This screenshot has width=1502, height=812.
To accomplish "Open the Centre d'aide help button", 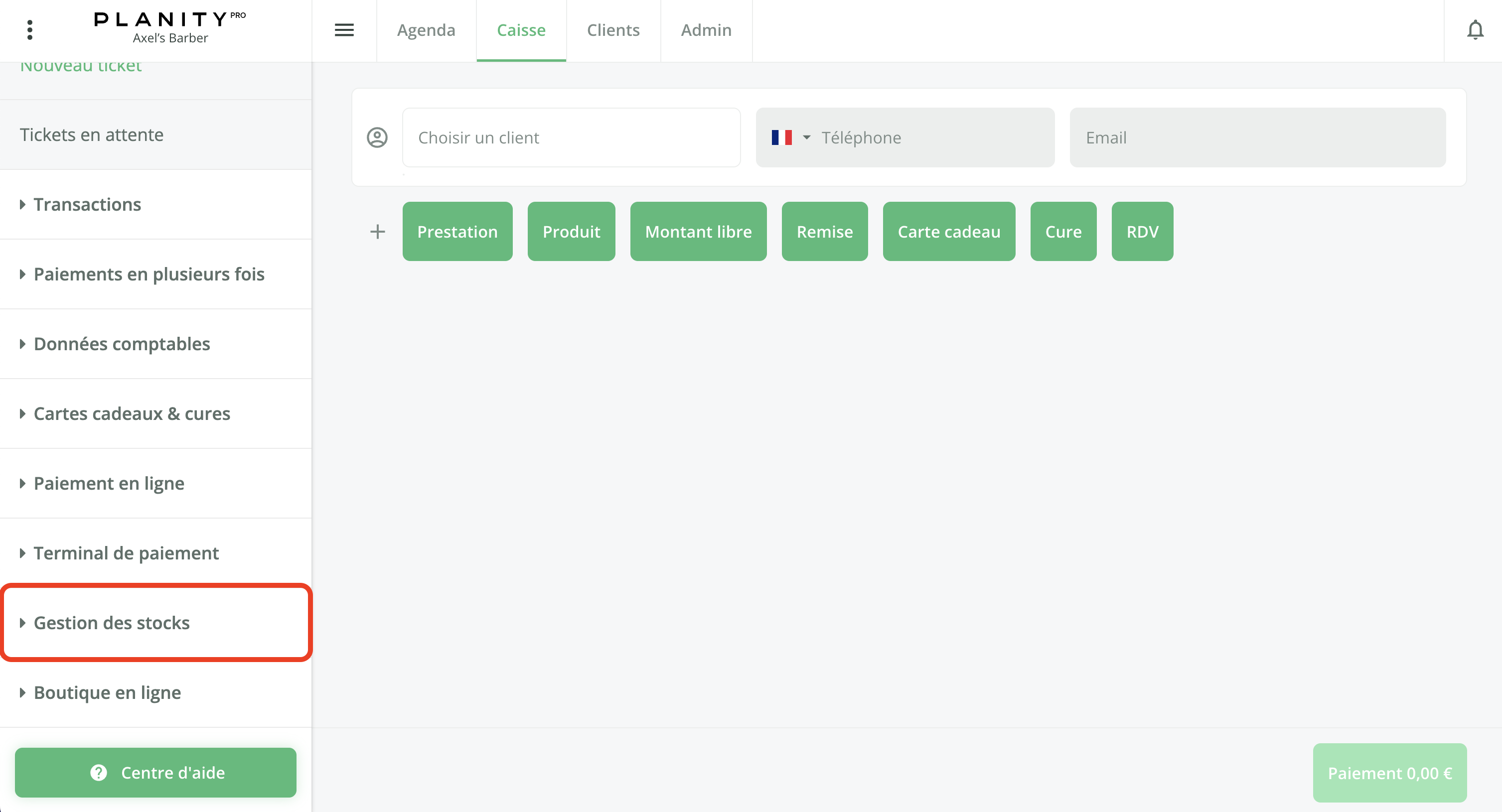I will point(155,772).
